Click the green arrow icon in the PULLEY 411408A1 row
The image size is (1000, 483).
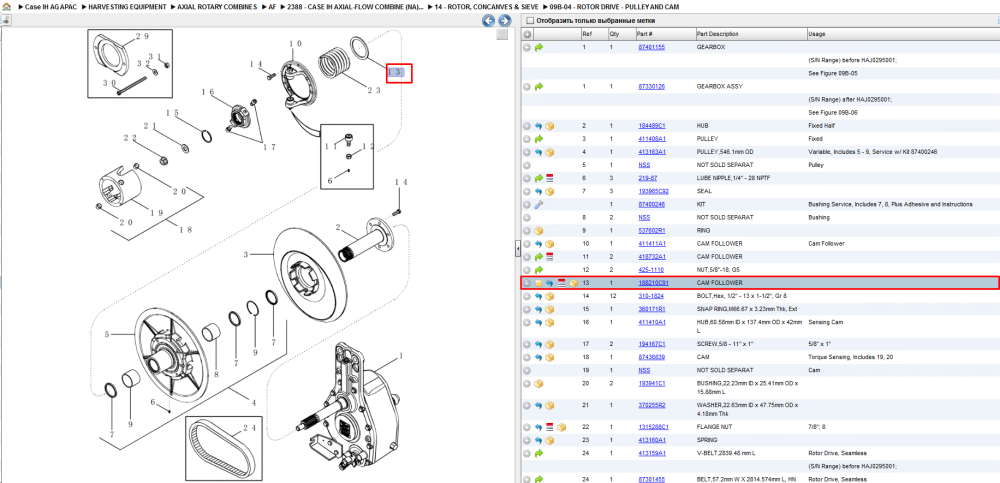pyautogui.click(x=538, y=138)
